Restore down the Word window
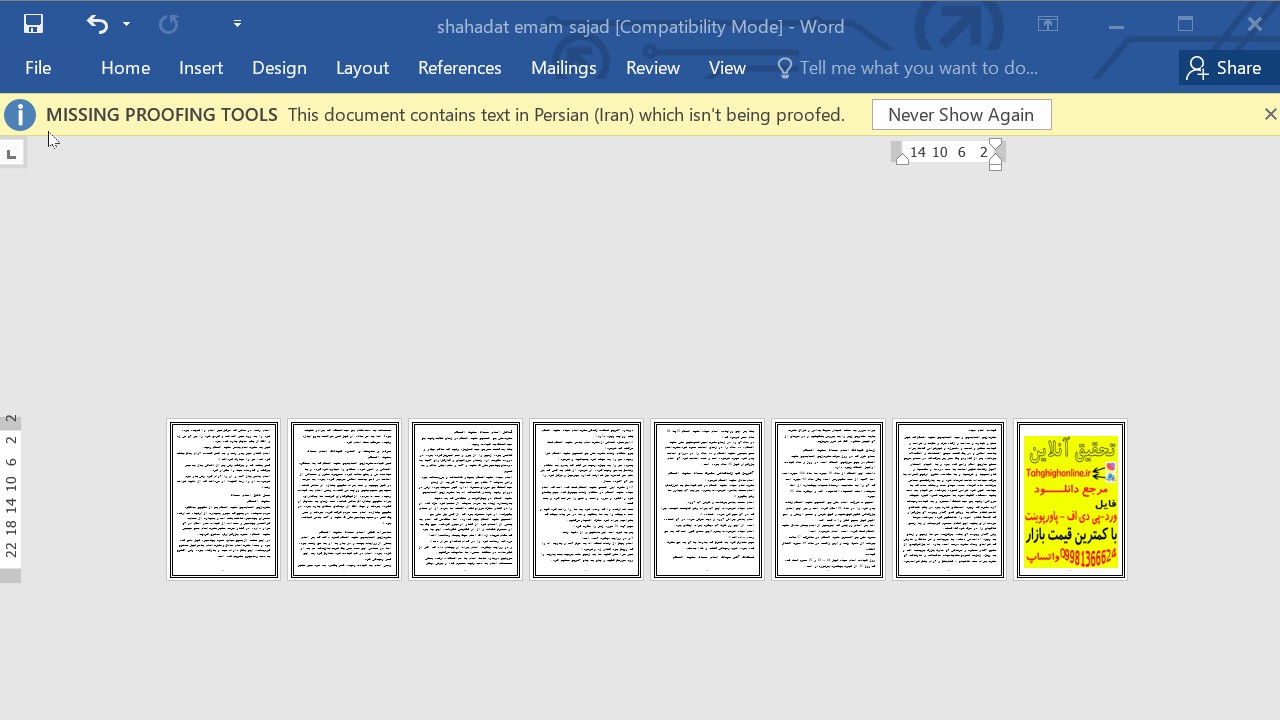Image resolution: width=1280 pixels, height=720 pixels. [x=1185, y=25]
